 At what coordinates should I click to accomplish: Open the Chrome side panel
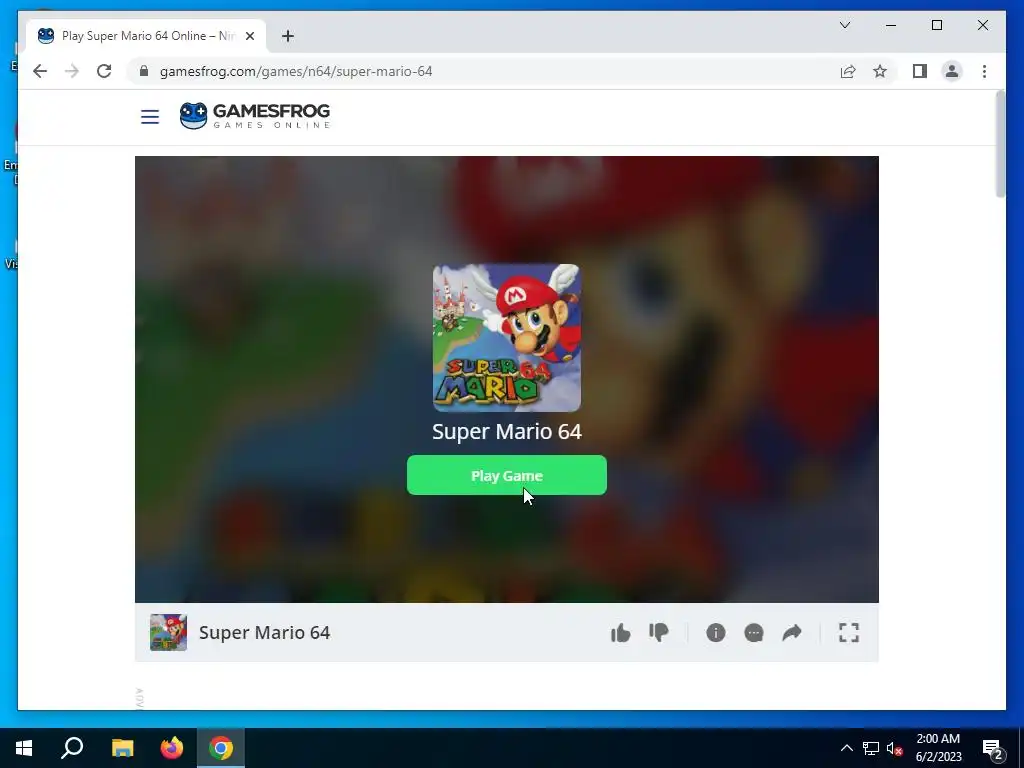920,71
